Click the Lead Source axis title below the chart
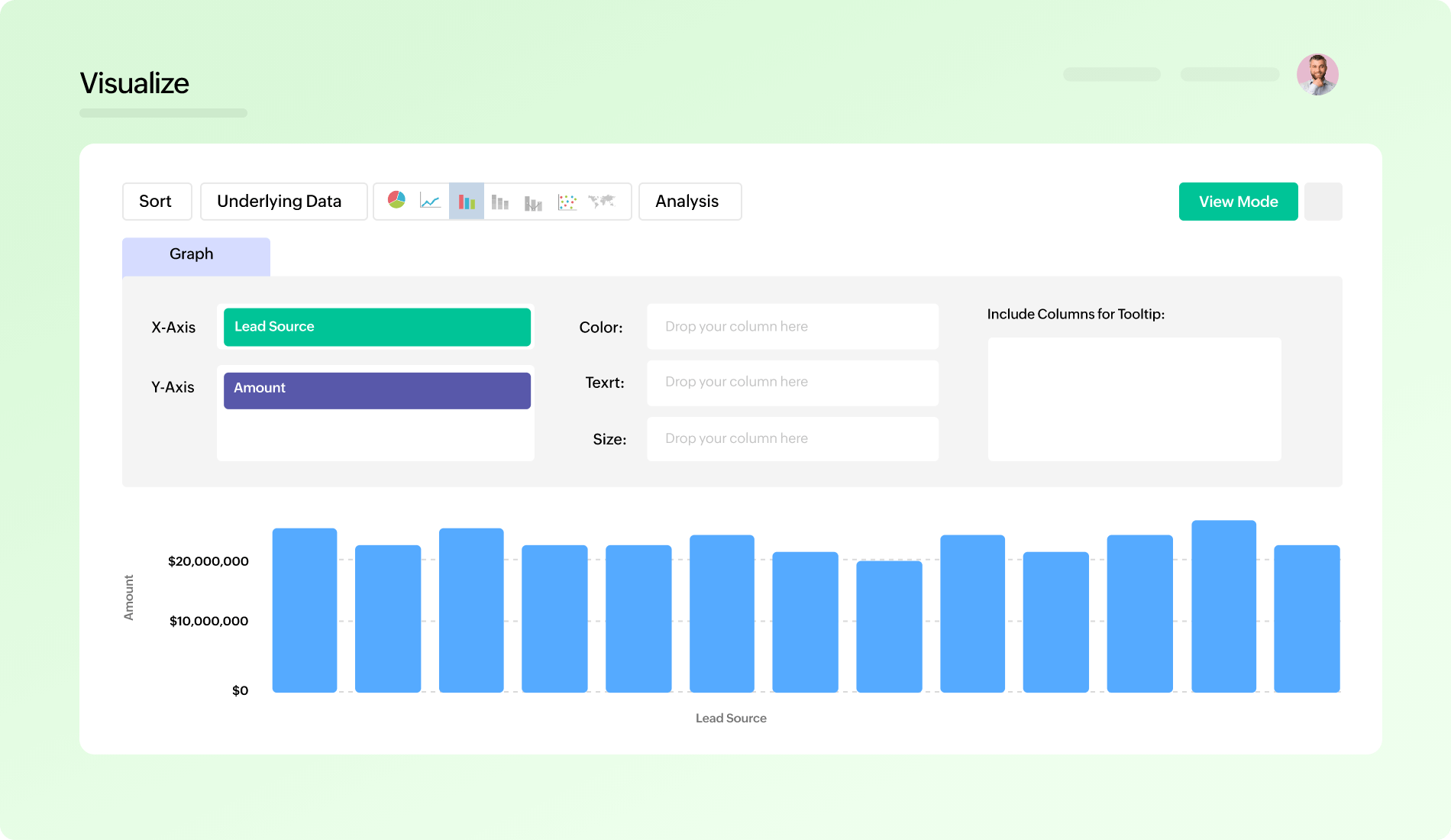This screenshot has height=840, width=1451. 731,718
